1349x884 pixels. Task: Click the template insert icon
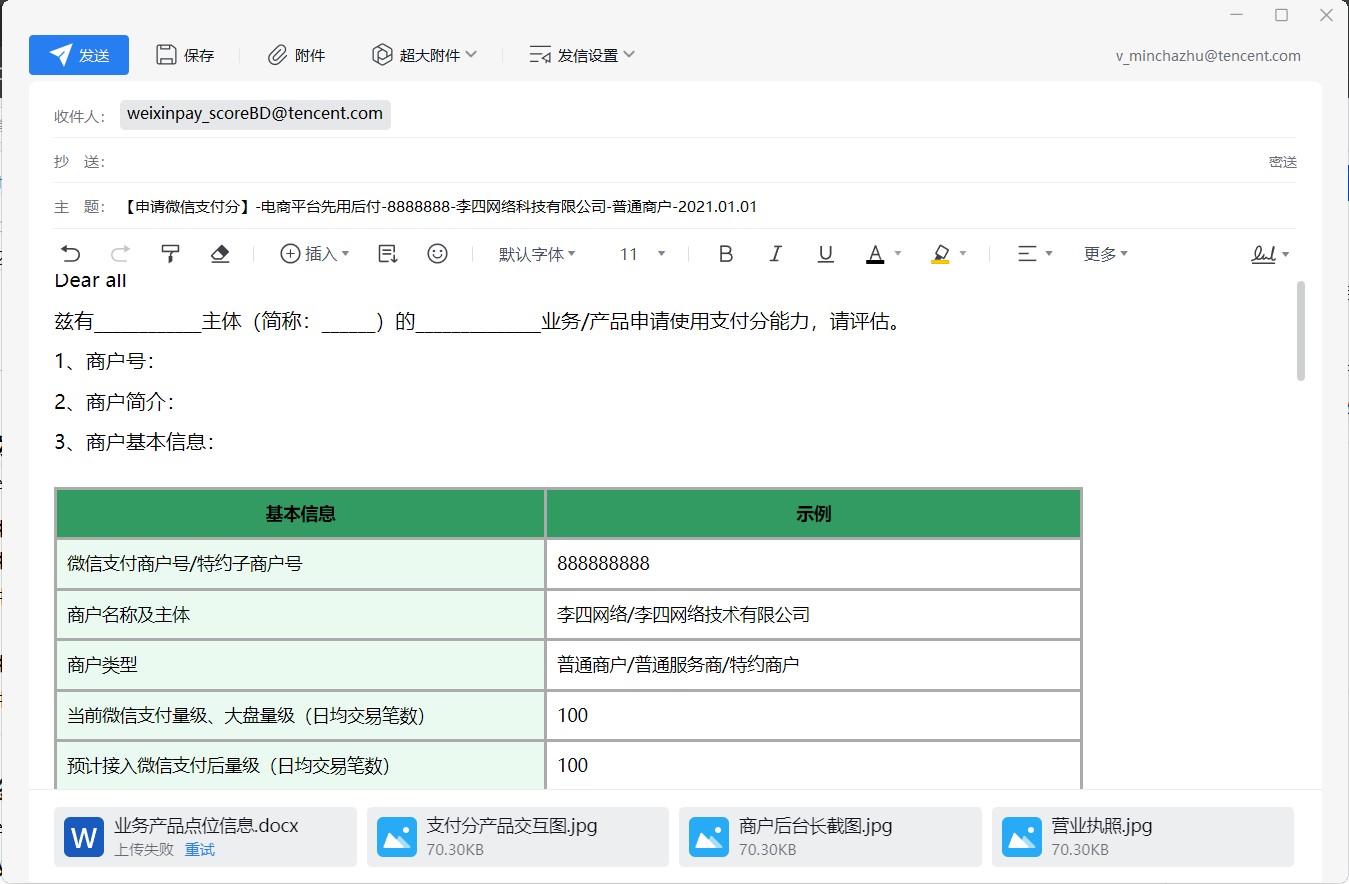point(388,254)
